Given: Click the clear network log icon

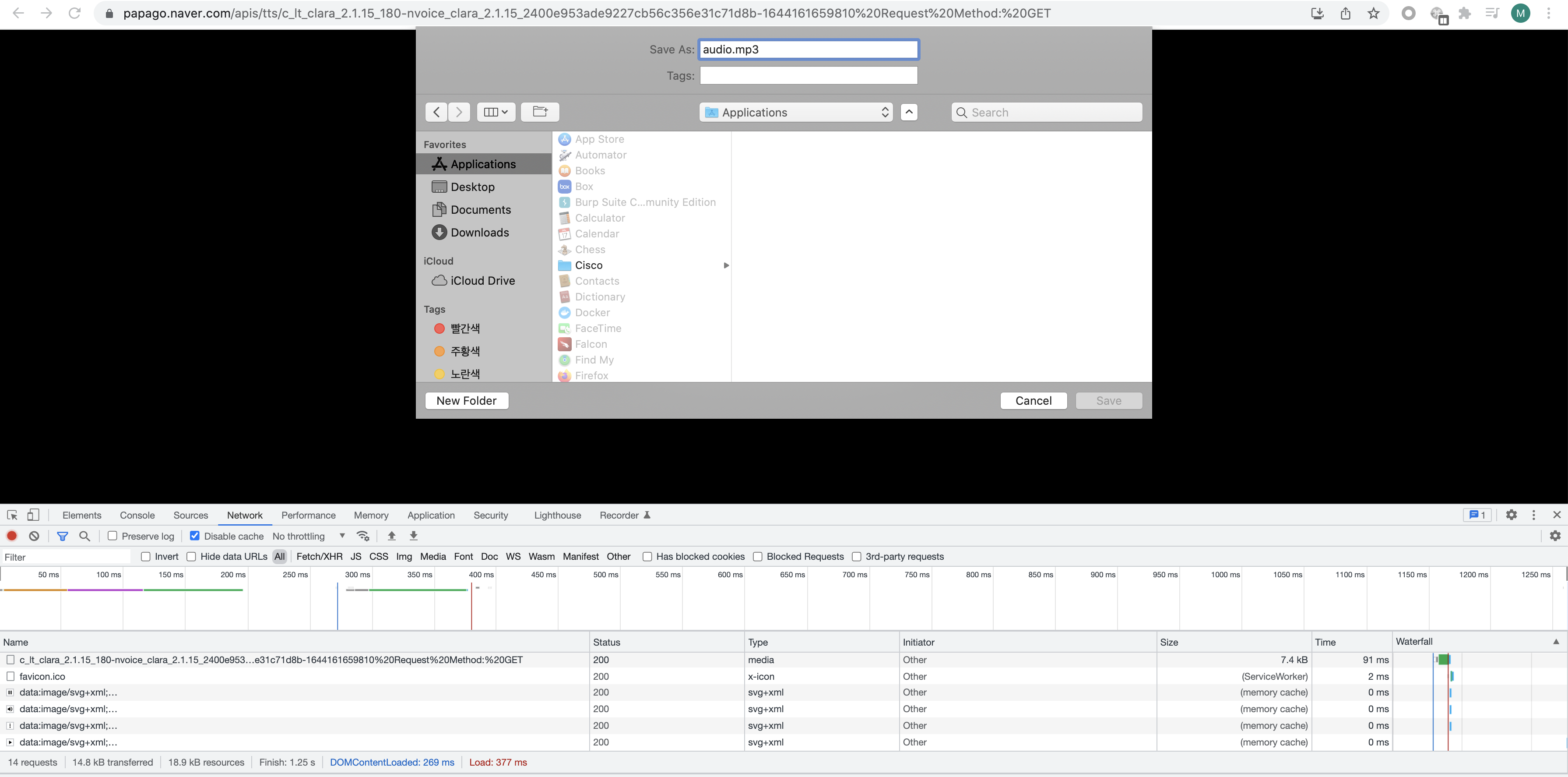Looking at the screenshot, I should pos(34,536).
